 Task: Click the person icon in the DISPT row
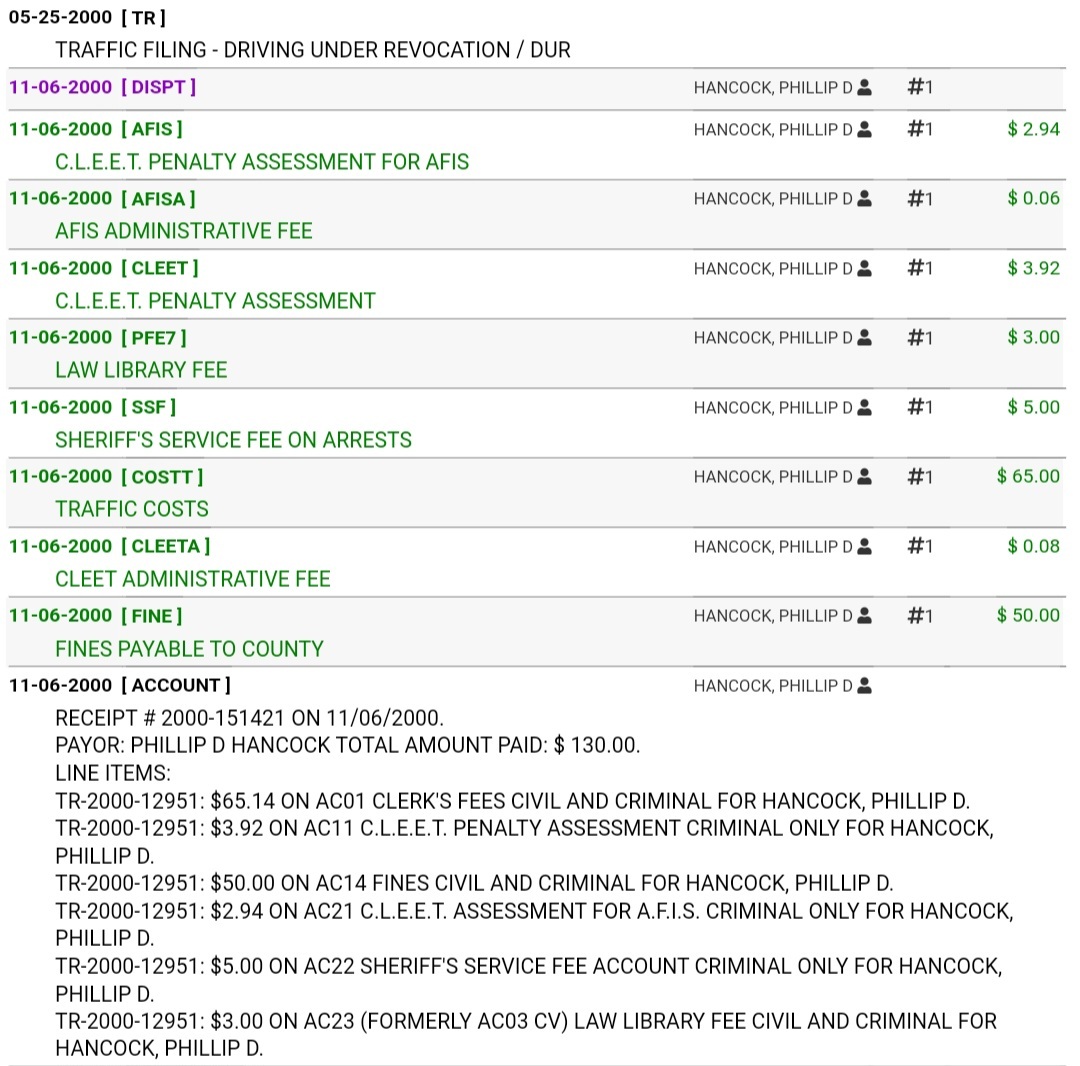pos(865,88)
